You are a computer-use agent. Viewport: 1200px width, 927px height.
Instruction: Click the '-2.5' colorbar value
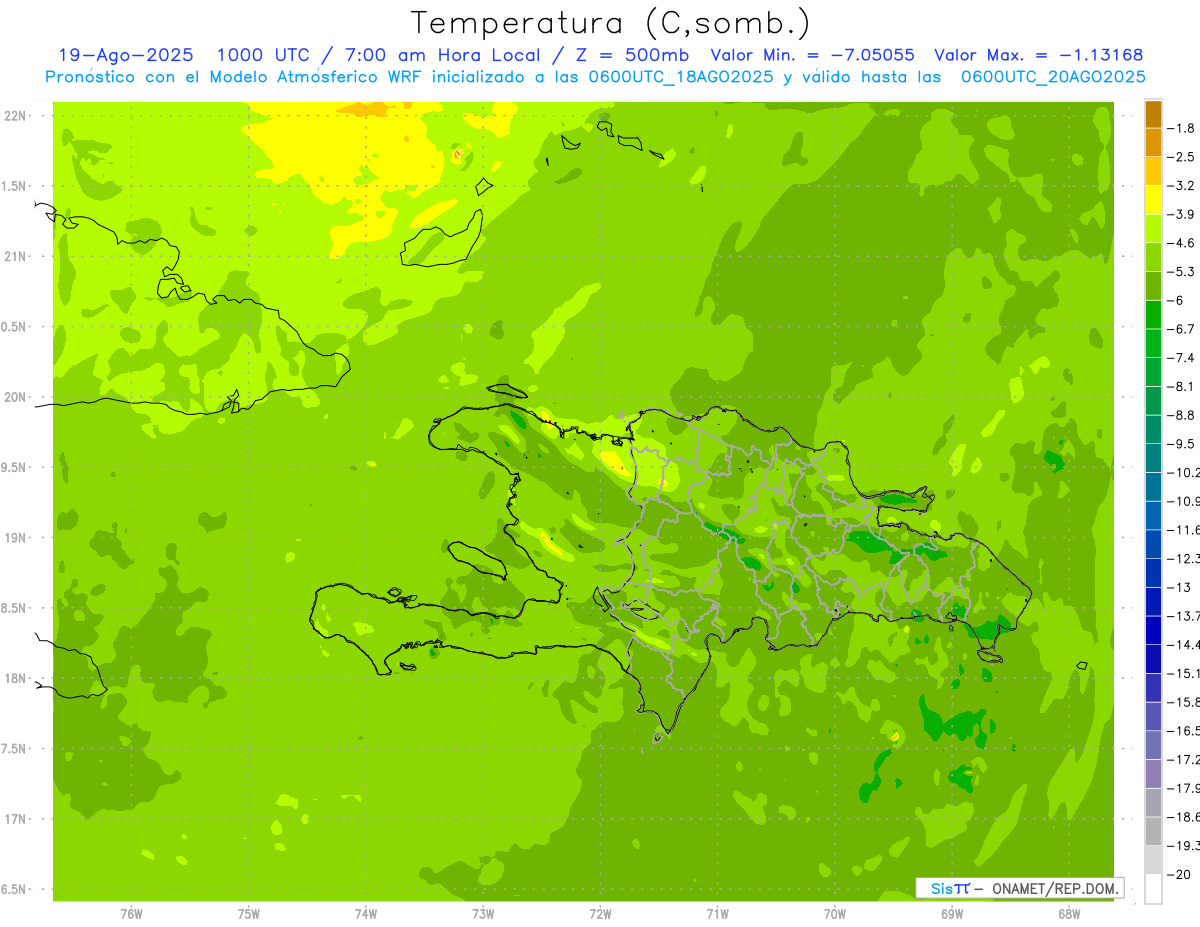click(1182, 157)
